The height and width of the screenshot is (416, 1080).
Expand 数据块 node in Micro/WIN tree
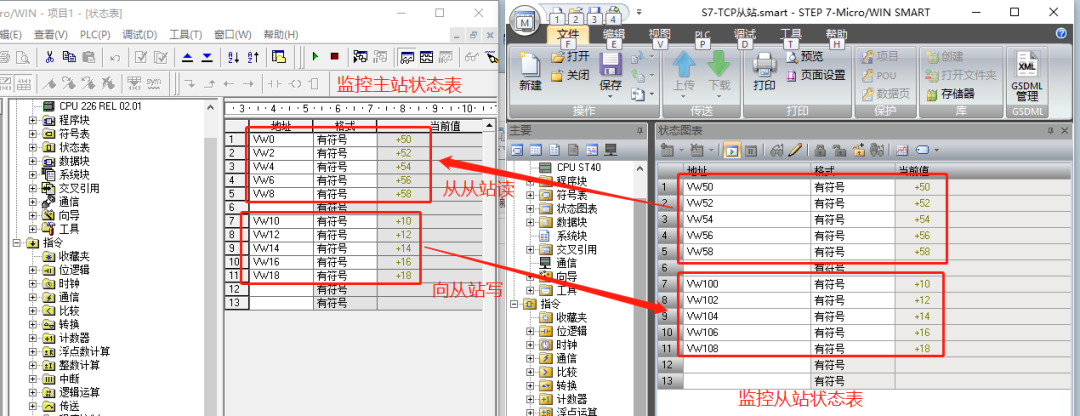point(32,160)
